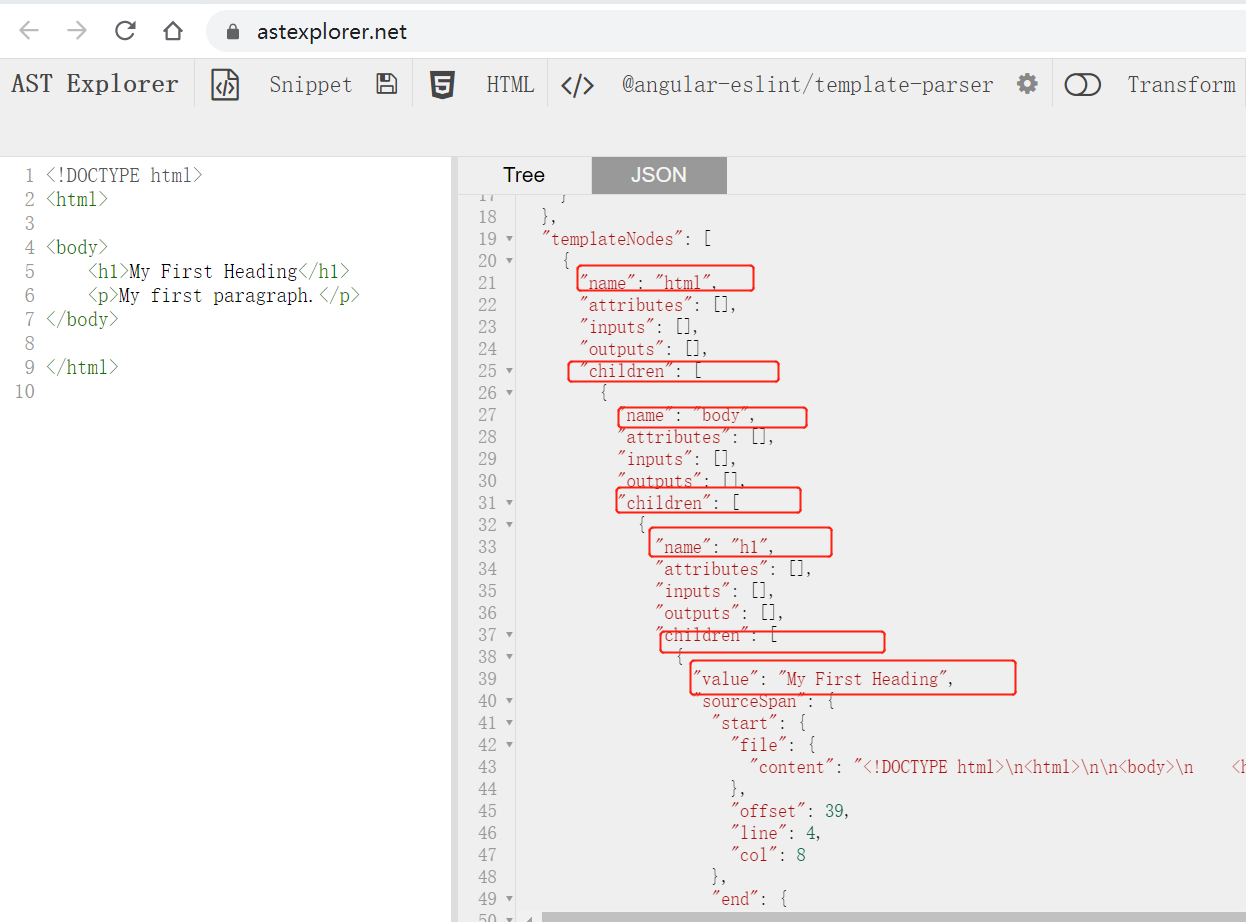Viewport: 1246px width, 922px height.
Task: Click the horizontal scrollbar in JSON panel
Action: (x=890, y=916)
